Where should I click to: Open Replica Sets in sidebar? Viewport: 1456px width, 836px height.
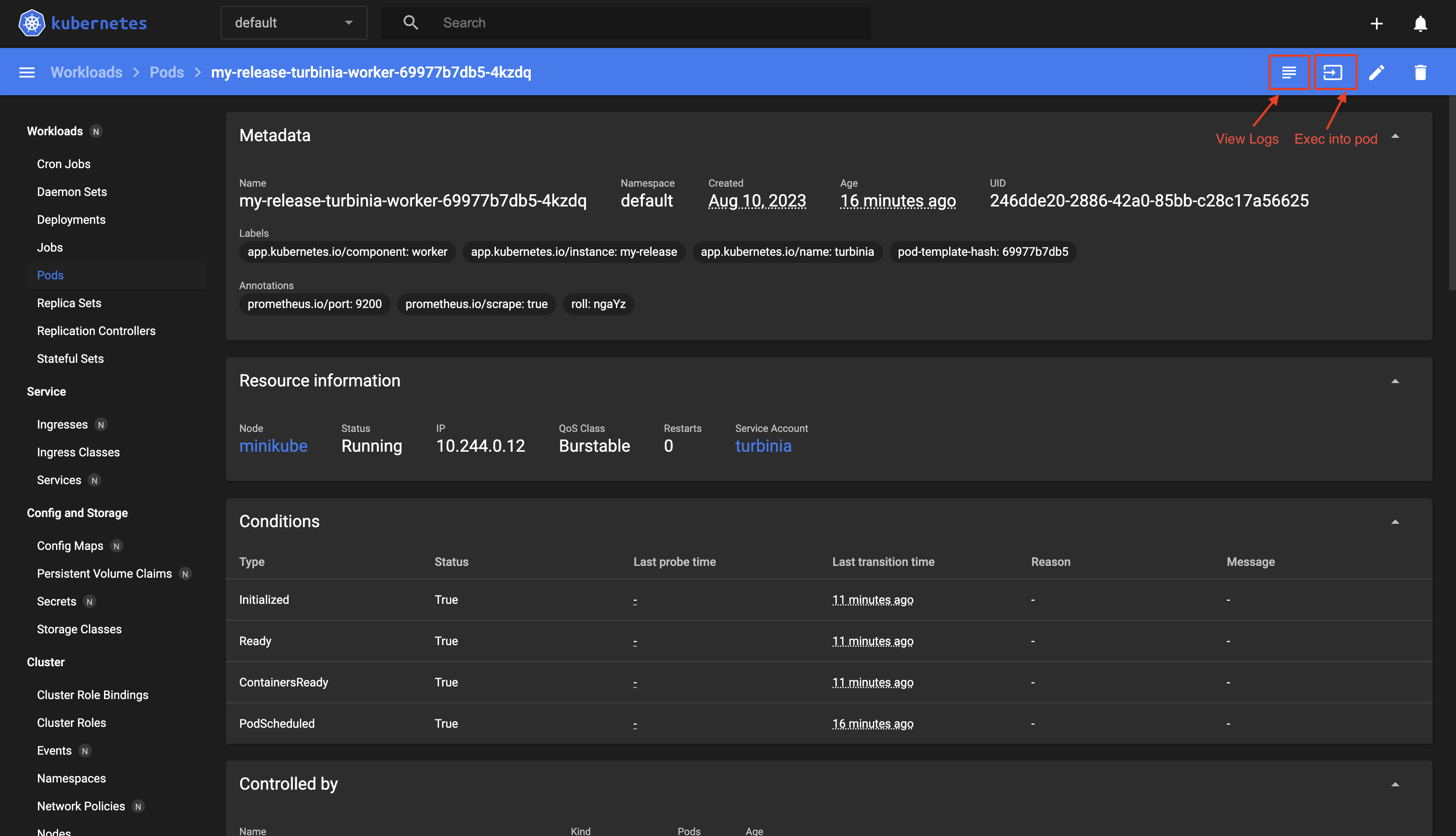(69, 303)
